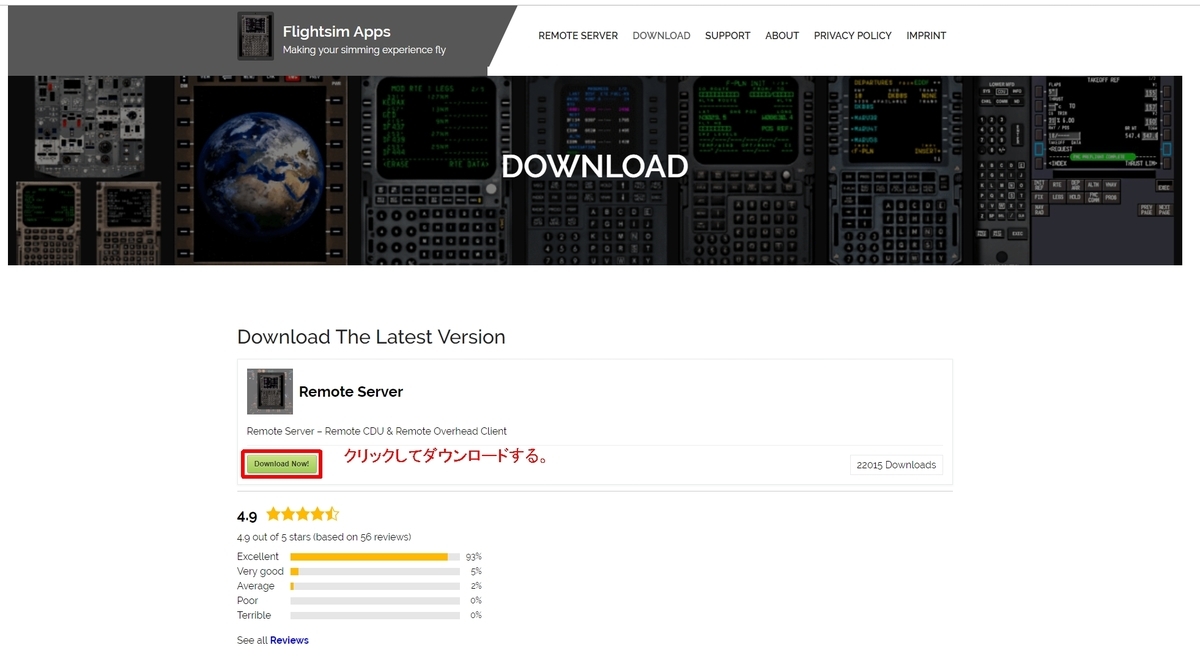The image size is (1200, 659).
Task: Click the second gold rating star
Action: point(286,513)
